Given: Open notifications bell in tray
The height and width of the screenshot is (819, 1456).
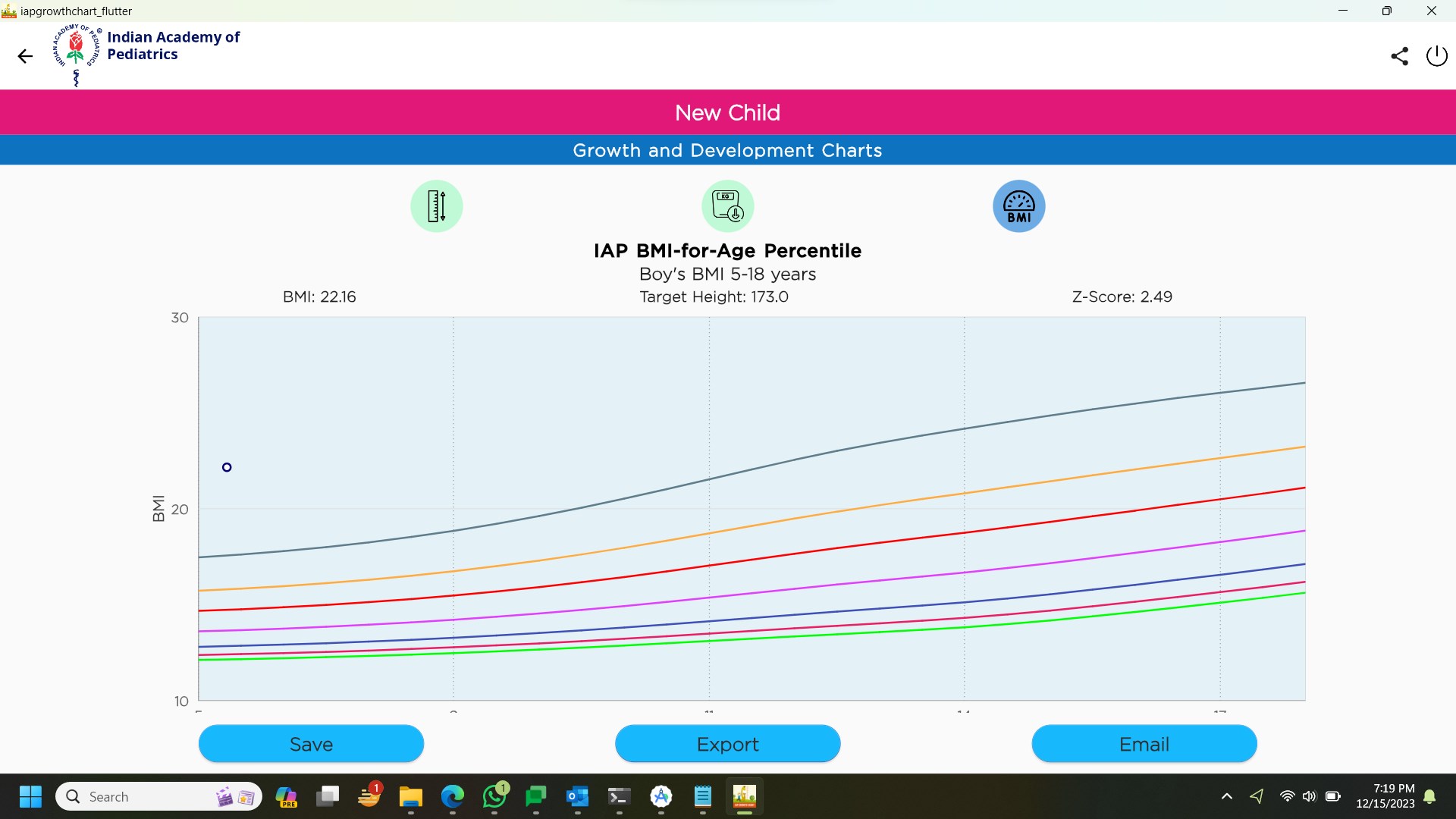Looking at the screenshot, I should tap(1429, 796).
